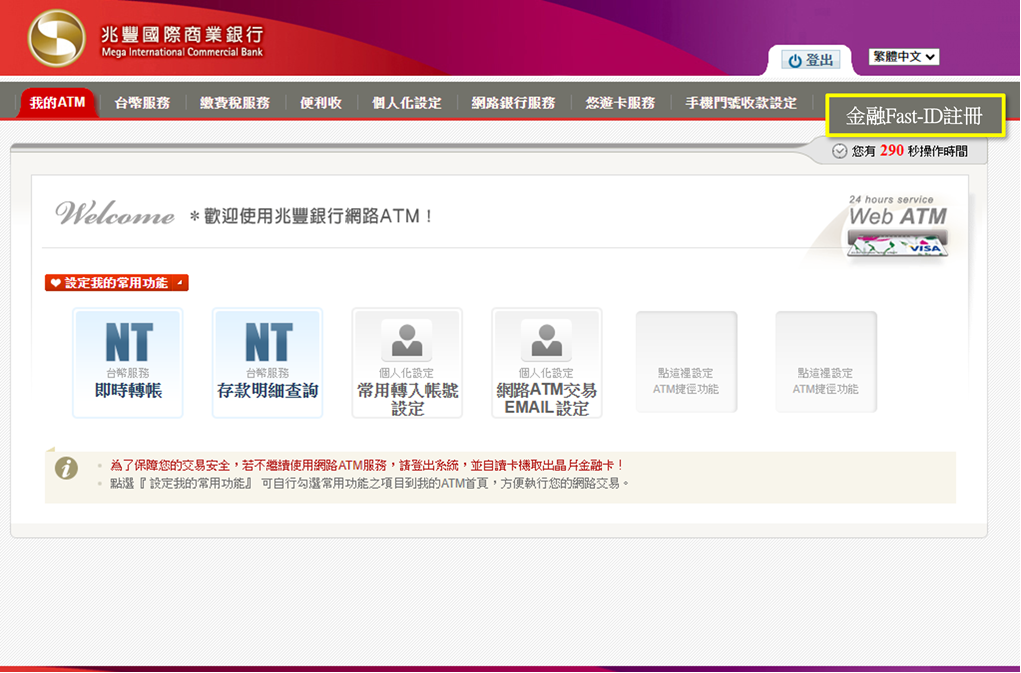This screenshot has height=673, width=1021.
Task: Open the 即時轉帳 NT shortcut icon
Action: (x=128, y=361)
